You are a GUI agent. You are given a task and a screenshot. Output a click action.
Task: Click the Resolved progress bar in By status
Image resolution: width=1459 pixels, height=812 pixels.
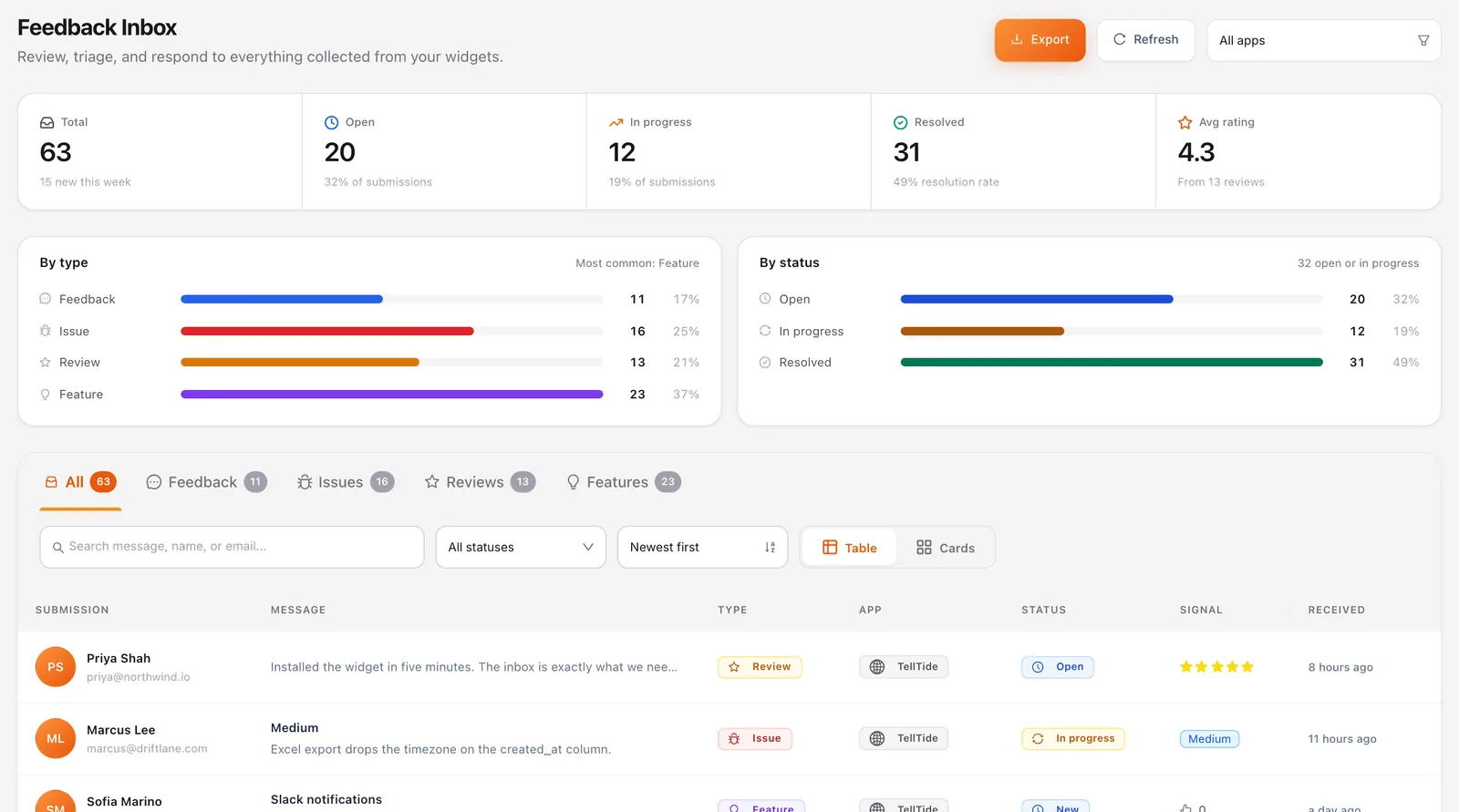coord(1112,363)
